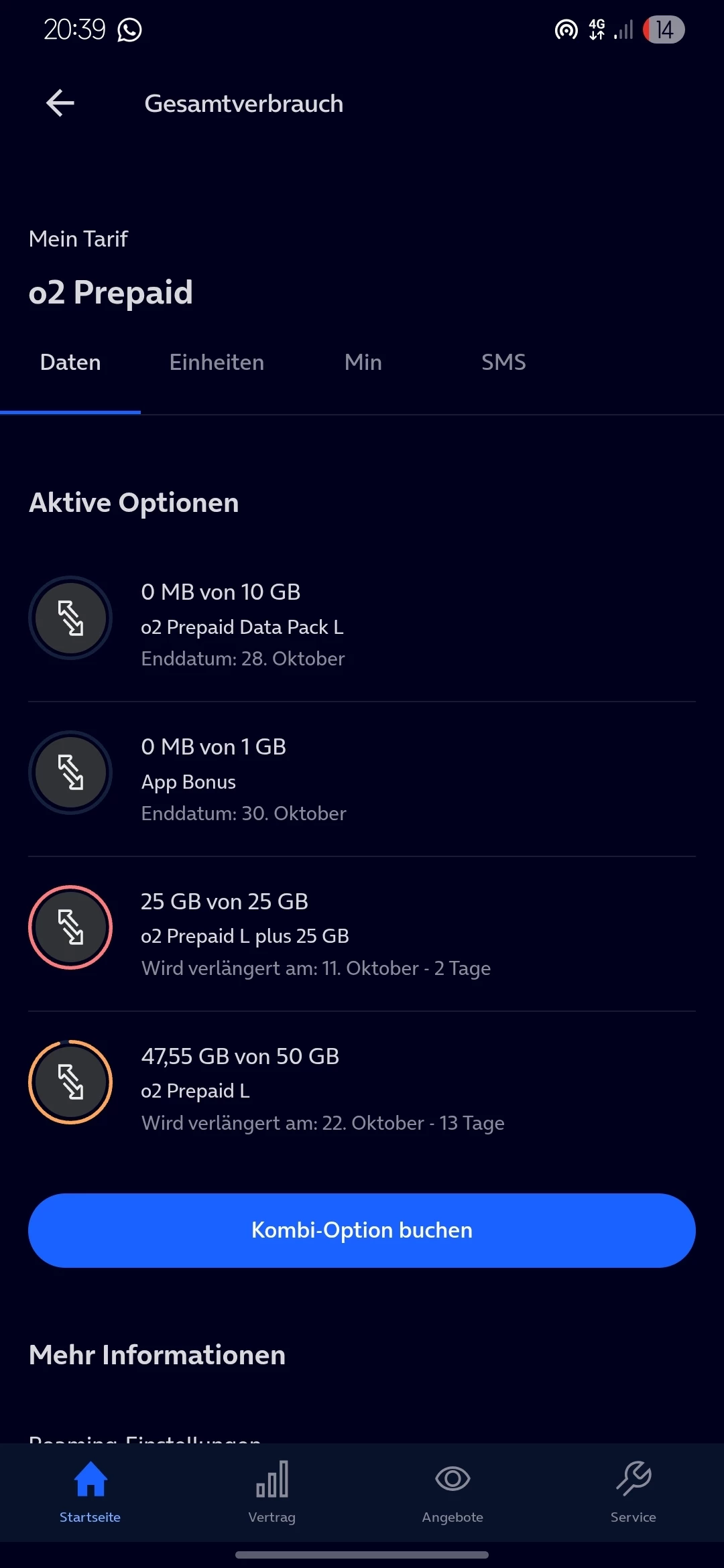Image resolution: width=724 pixels, height=1568 pixels.
Task: Tap the back arrow icon
Action: pos(60,103)
